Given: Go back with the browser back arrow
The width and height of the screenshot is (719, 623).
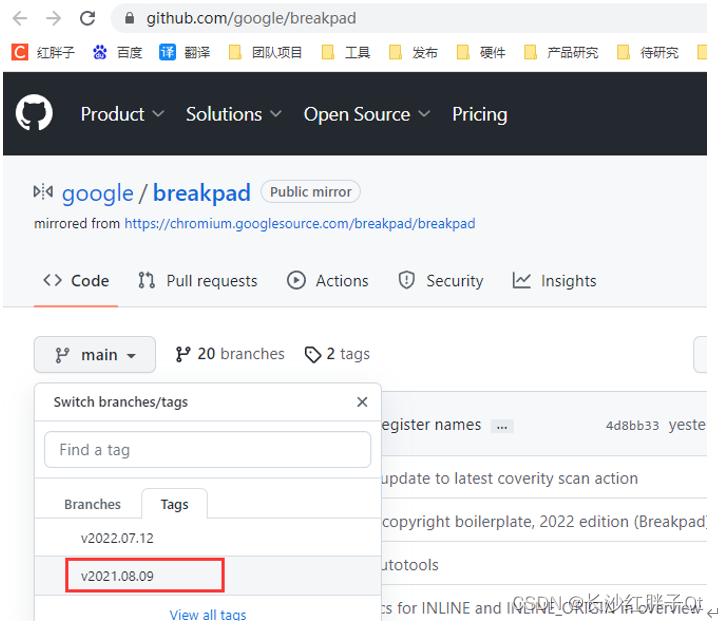Looking at the screenshot, I should (x=20, y=18).
